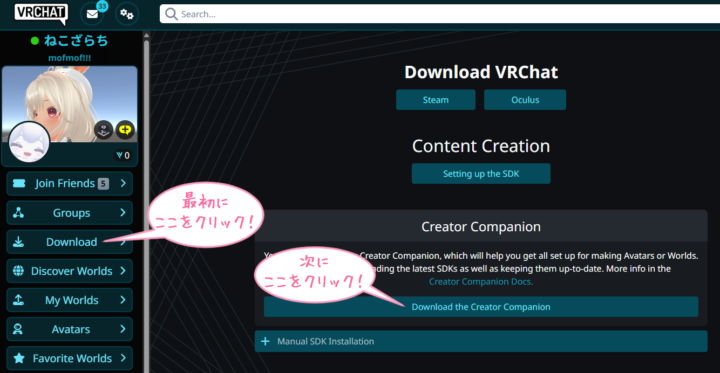
Task: Open Avatars menu item
Action: pos(69,329)
